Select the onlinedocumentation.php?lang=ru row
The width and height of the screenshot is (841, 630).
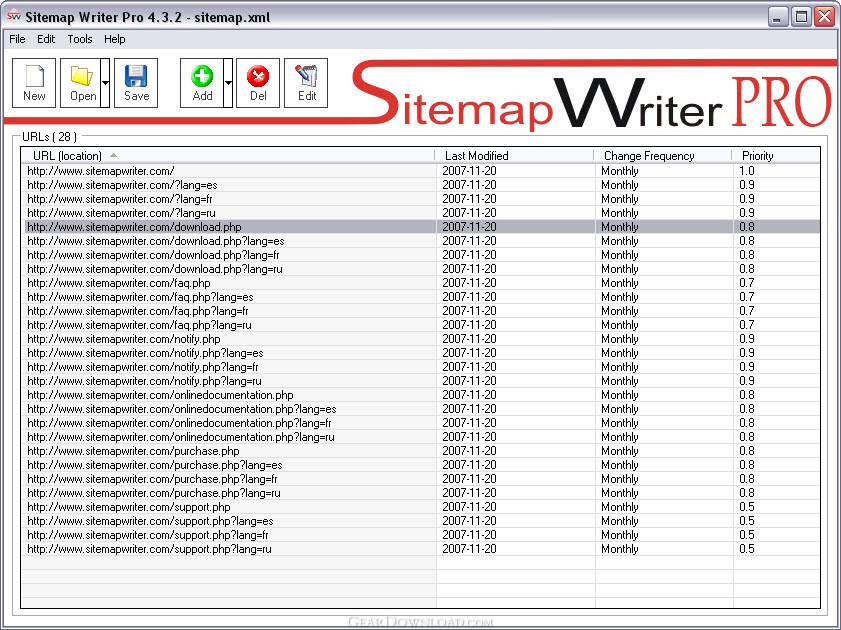click(x=420, y=436)
